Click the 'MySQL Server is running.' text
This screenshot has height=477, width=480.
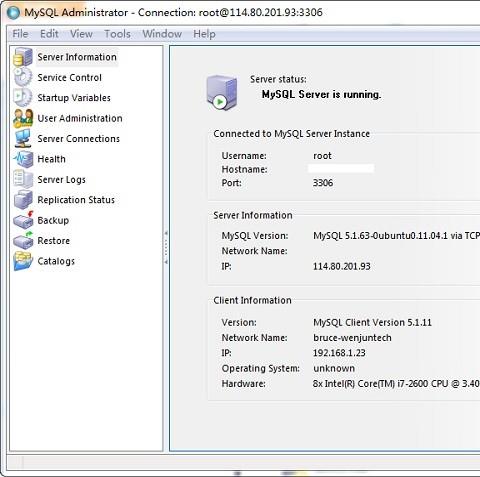click(321, 95)
